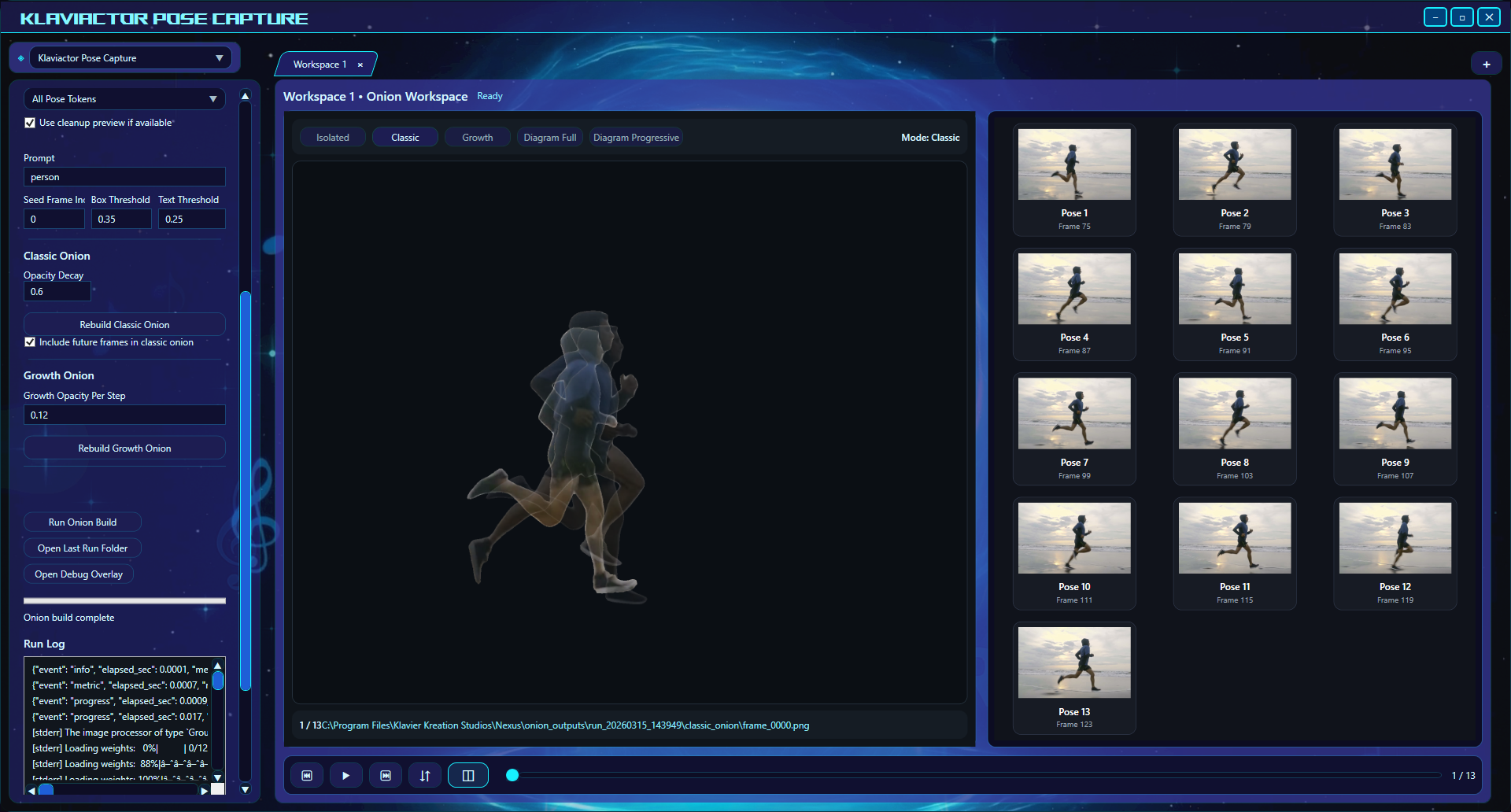Uncheck Include future frames in classic onion

30,342
